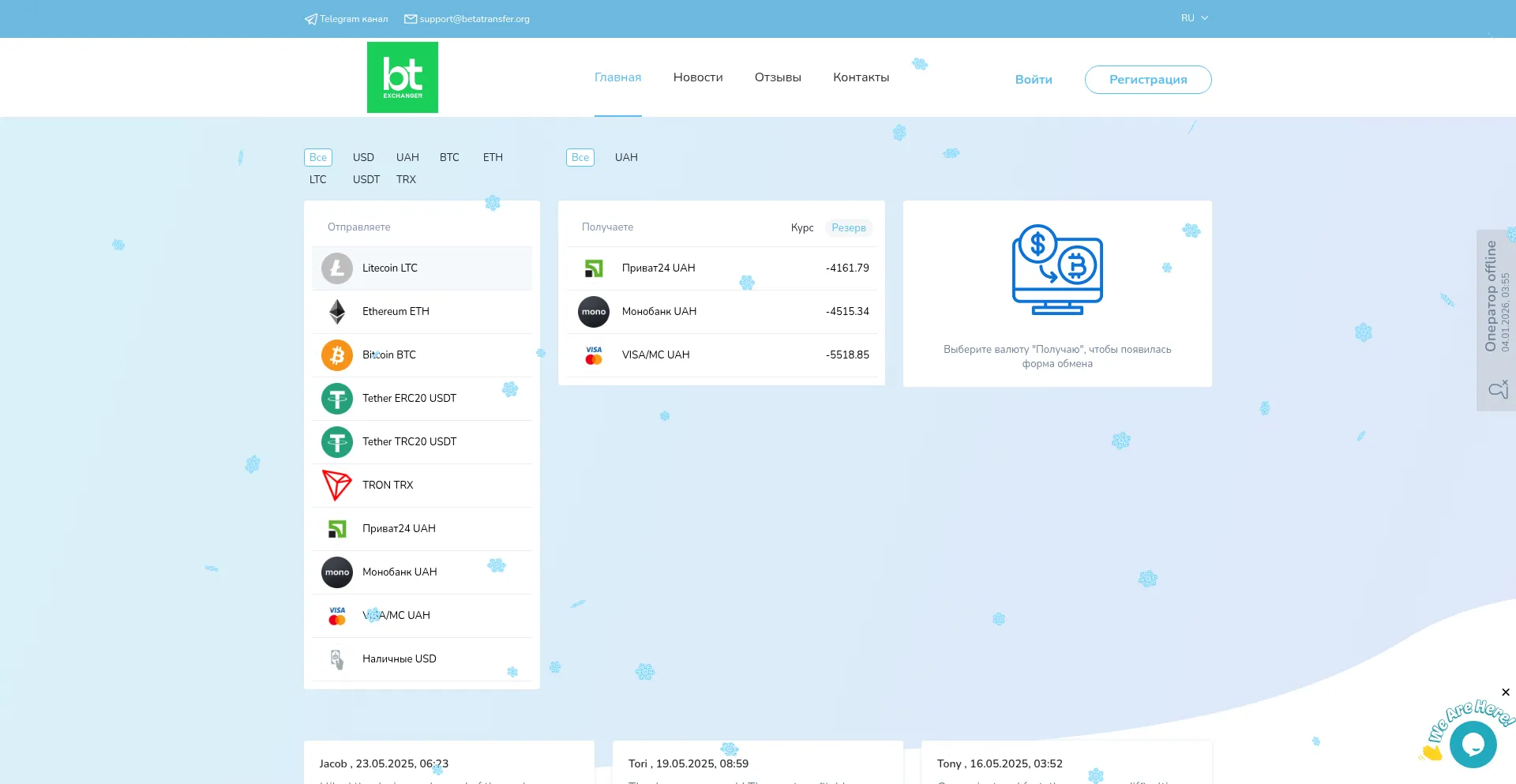Image resolution: width=1516 pixels, height=784 pixels.
Task: Click the Ethereum ETH icon
Action: tap(337, 311)
